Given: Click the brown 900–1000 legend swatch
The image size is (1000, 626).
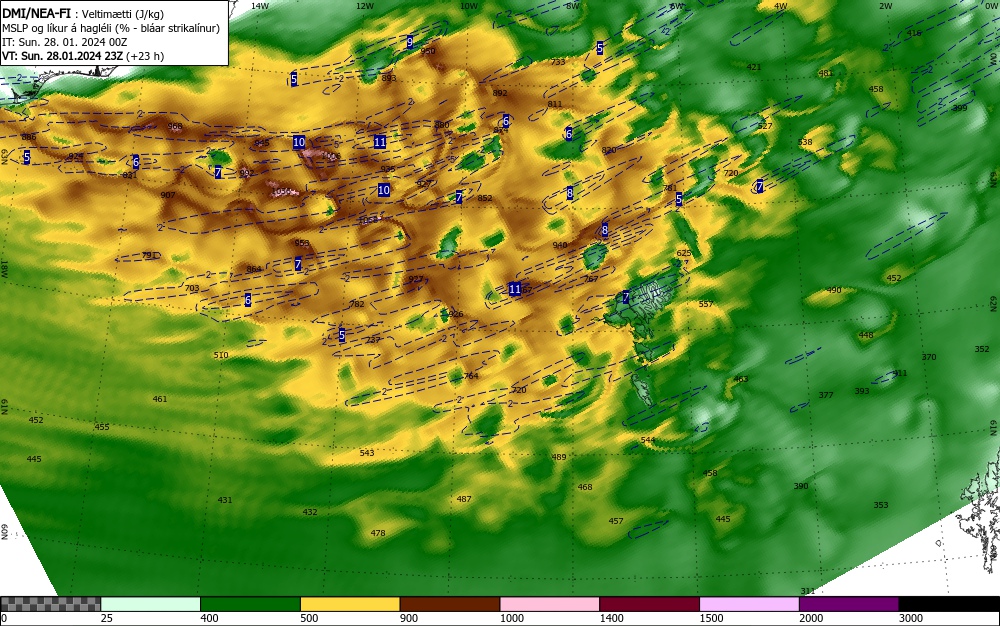Looking at the screenshot, I should (450, 604).
